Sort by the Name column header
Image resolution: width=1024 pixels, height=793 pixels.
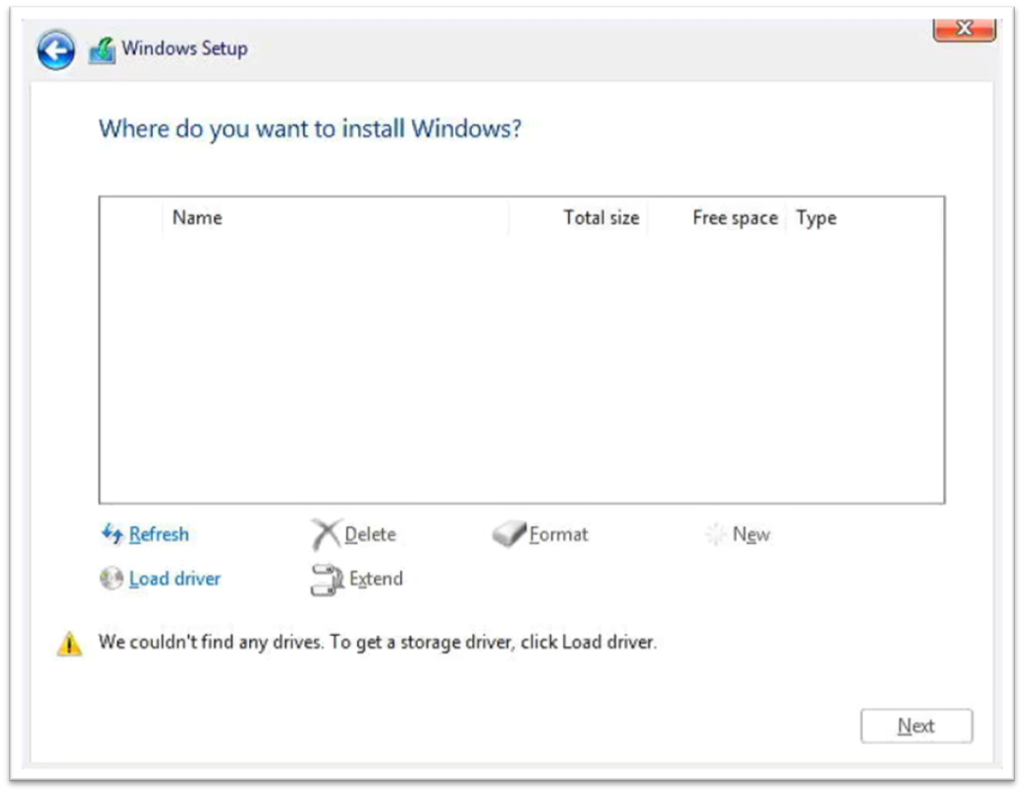coord(197,218)
